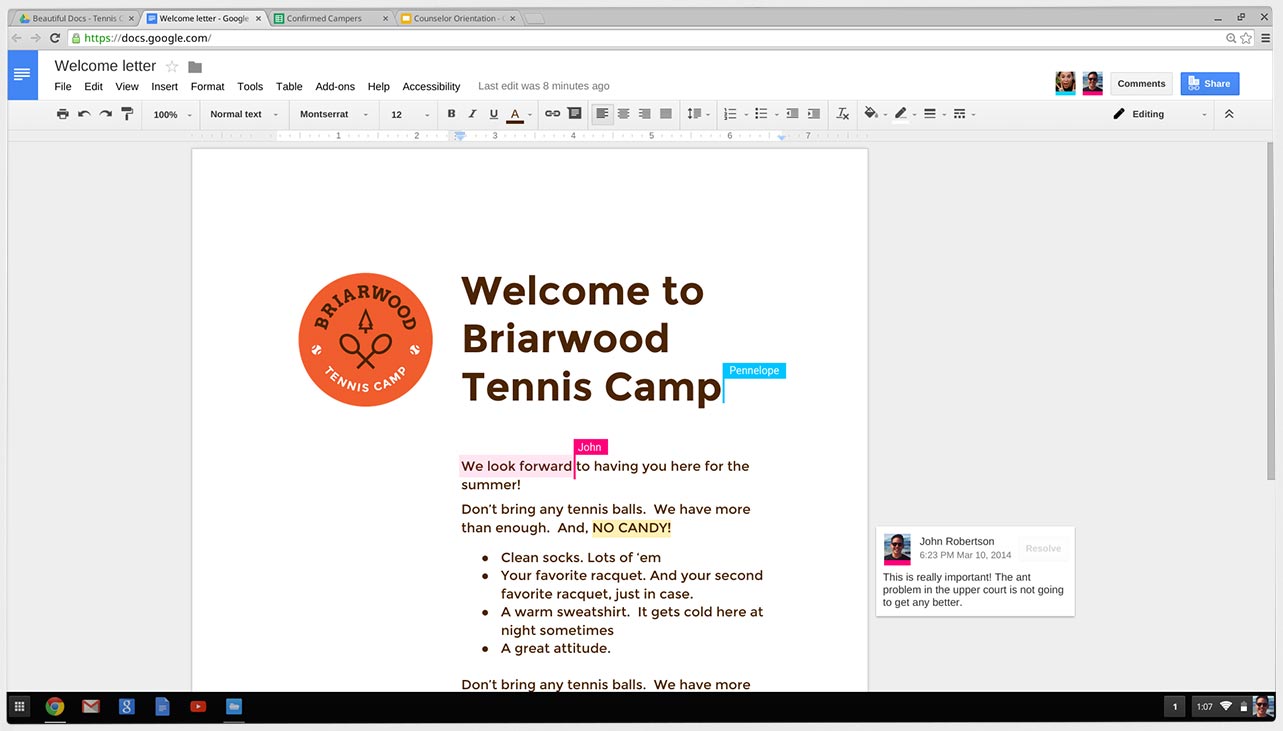1283x731 pixels.
Task: Open the Editing mode dropdown
Action: [1160, 114]
